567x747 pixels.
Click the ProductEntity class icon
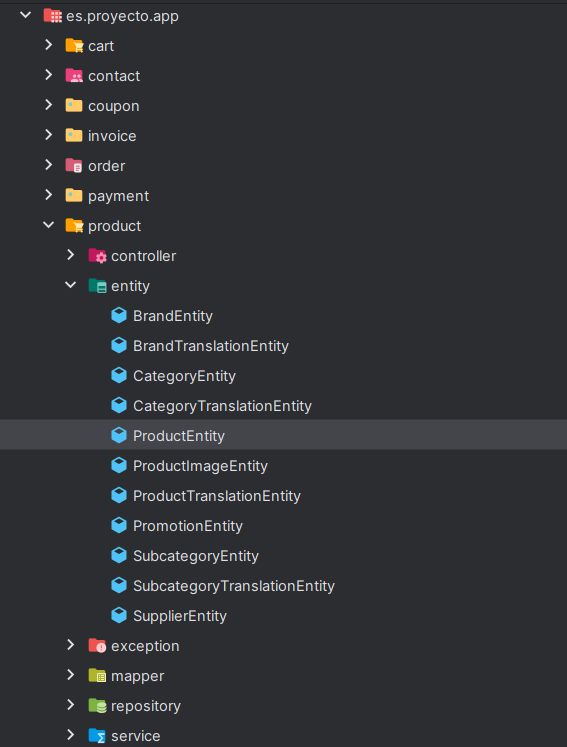(119, 435)
